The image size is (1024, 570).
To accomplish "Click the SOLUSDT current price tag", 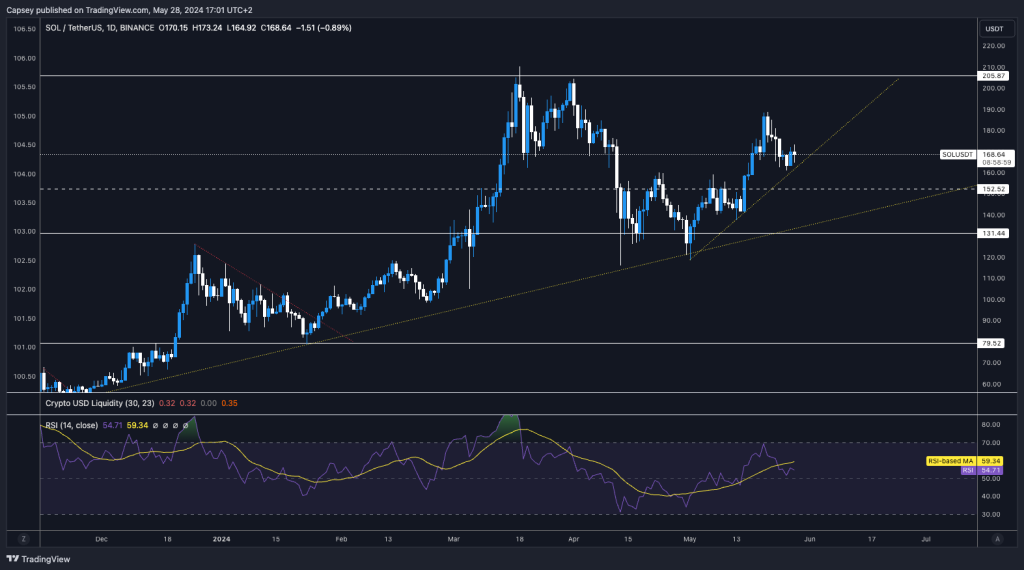I will [x=958, y=155].
